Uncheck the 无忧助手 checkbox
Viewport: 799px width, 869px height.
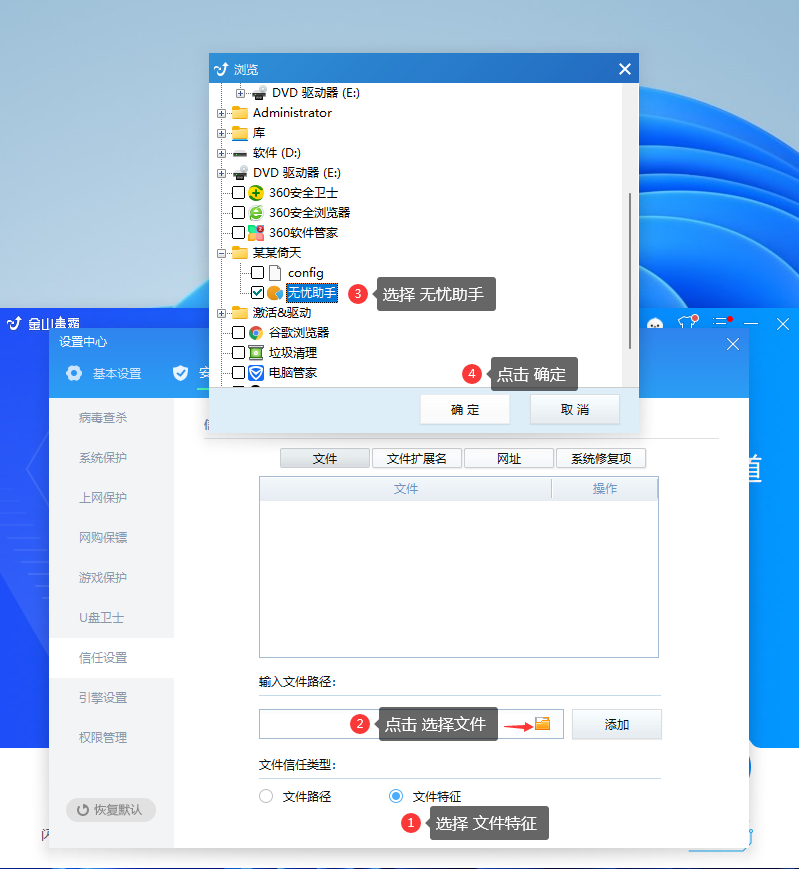point(258,293)
